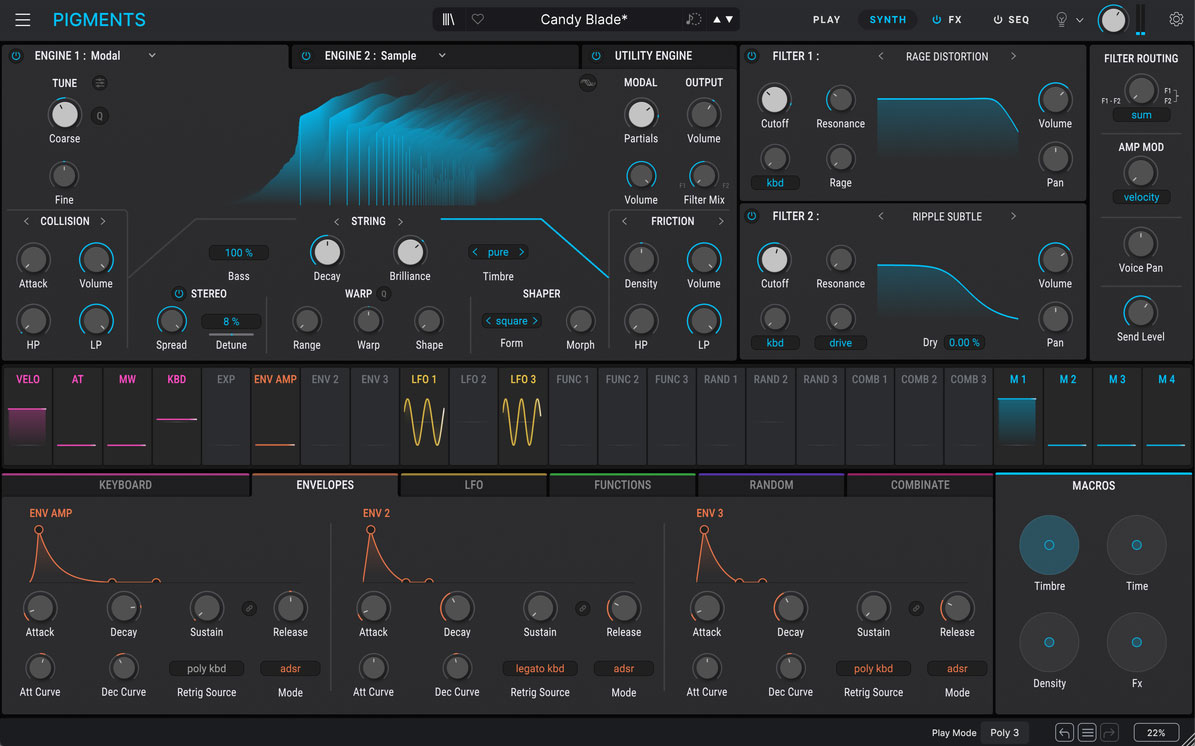Click the Bass 100 % value field

click(x=239, y=253)
